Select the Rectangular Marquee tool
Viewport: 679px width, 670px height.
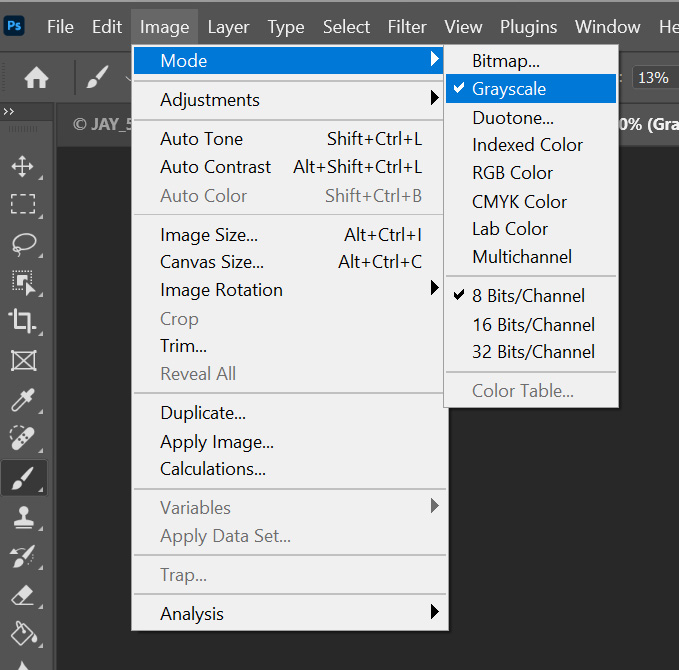[x=23, y=204]
